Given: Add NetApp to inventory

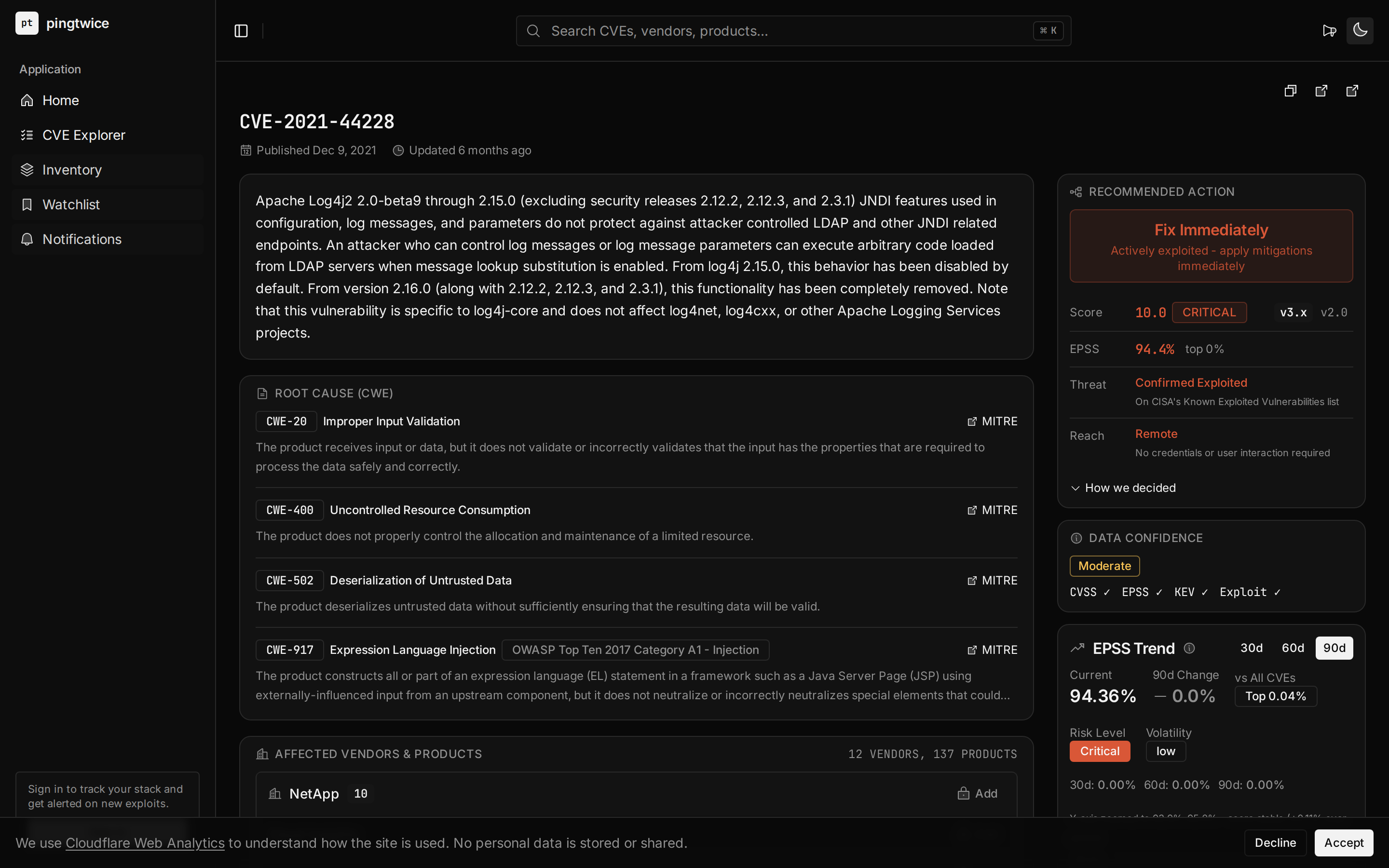Looking at the screenshot, I should tap(978, 794).
